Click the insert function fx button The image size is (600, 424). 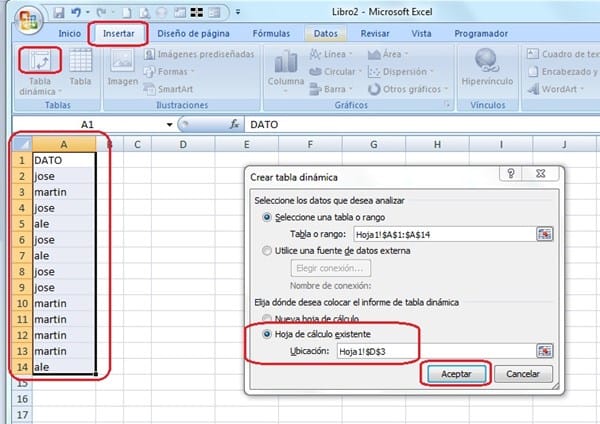[x=234, y=124]
